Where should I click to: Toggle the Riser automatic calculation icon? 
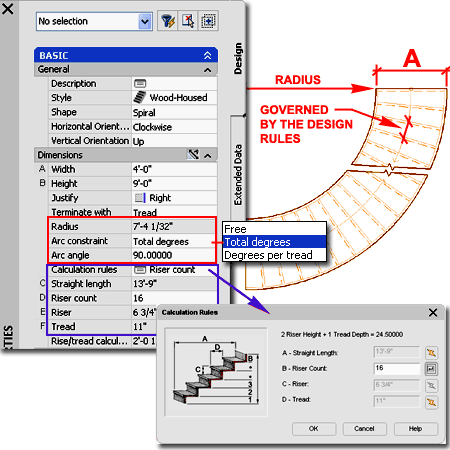(x=431, y=385)
